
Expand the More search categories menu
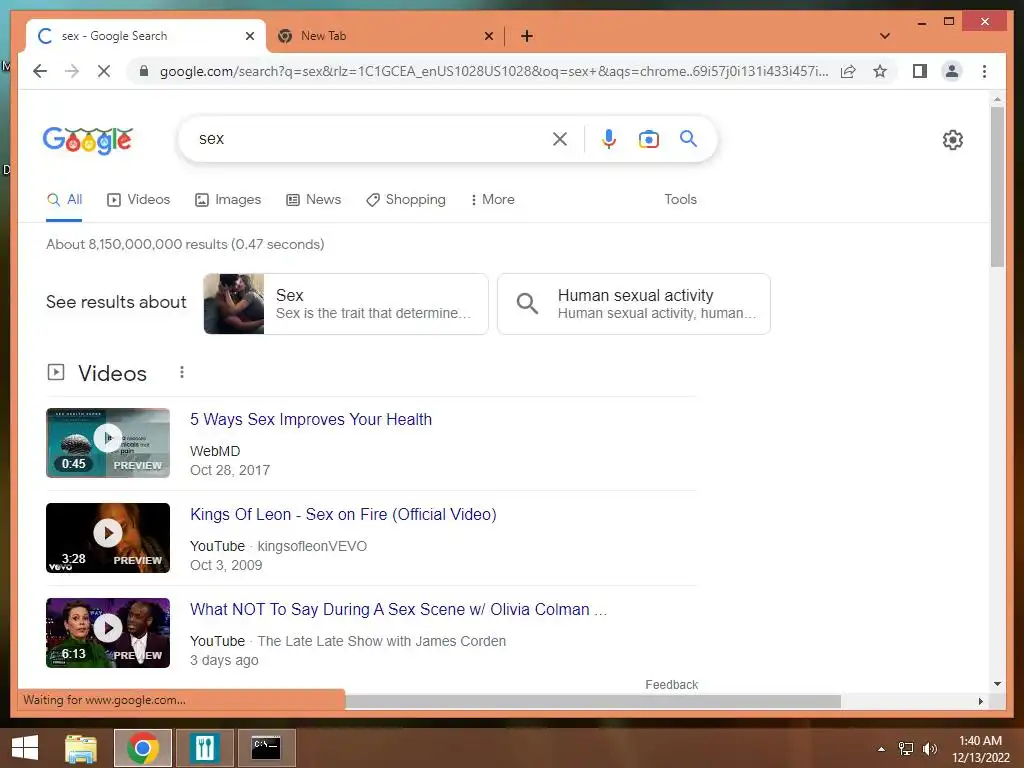[492, 200]
